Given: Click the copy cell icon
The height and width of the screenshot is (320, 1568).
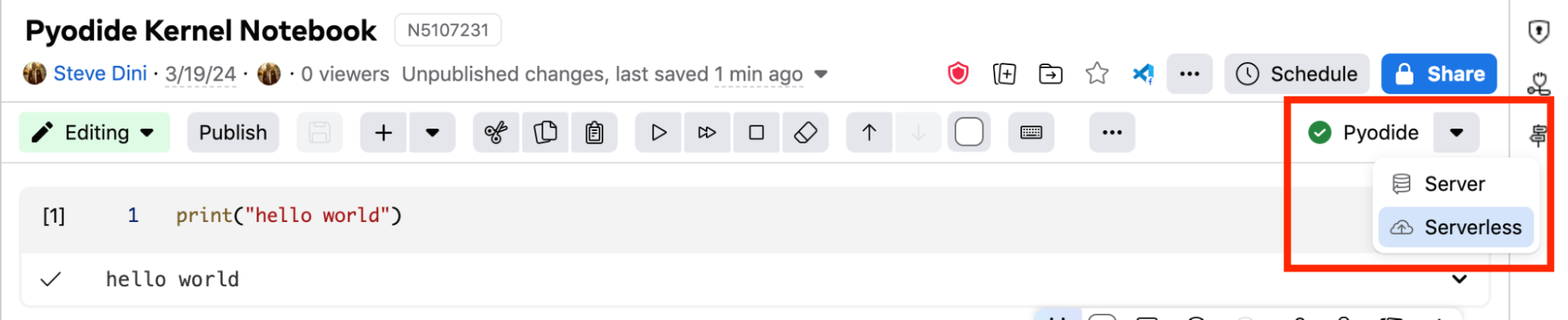Looking at the screenshot, I should (x=545, y=133).
